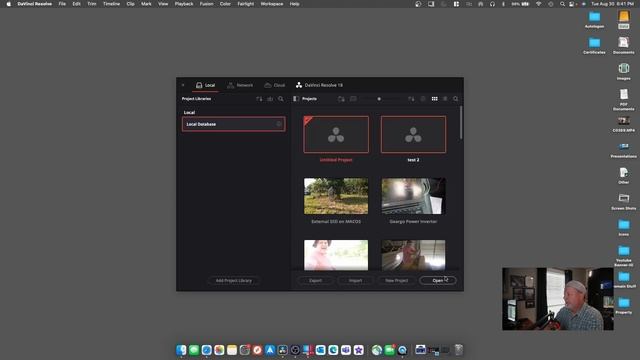The height and width of the screenshot is (360, 640).
Task: Click the Add Project Library button
Action: point(233,280)
